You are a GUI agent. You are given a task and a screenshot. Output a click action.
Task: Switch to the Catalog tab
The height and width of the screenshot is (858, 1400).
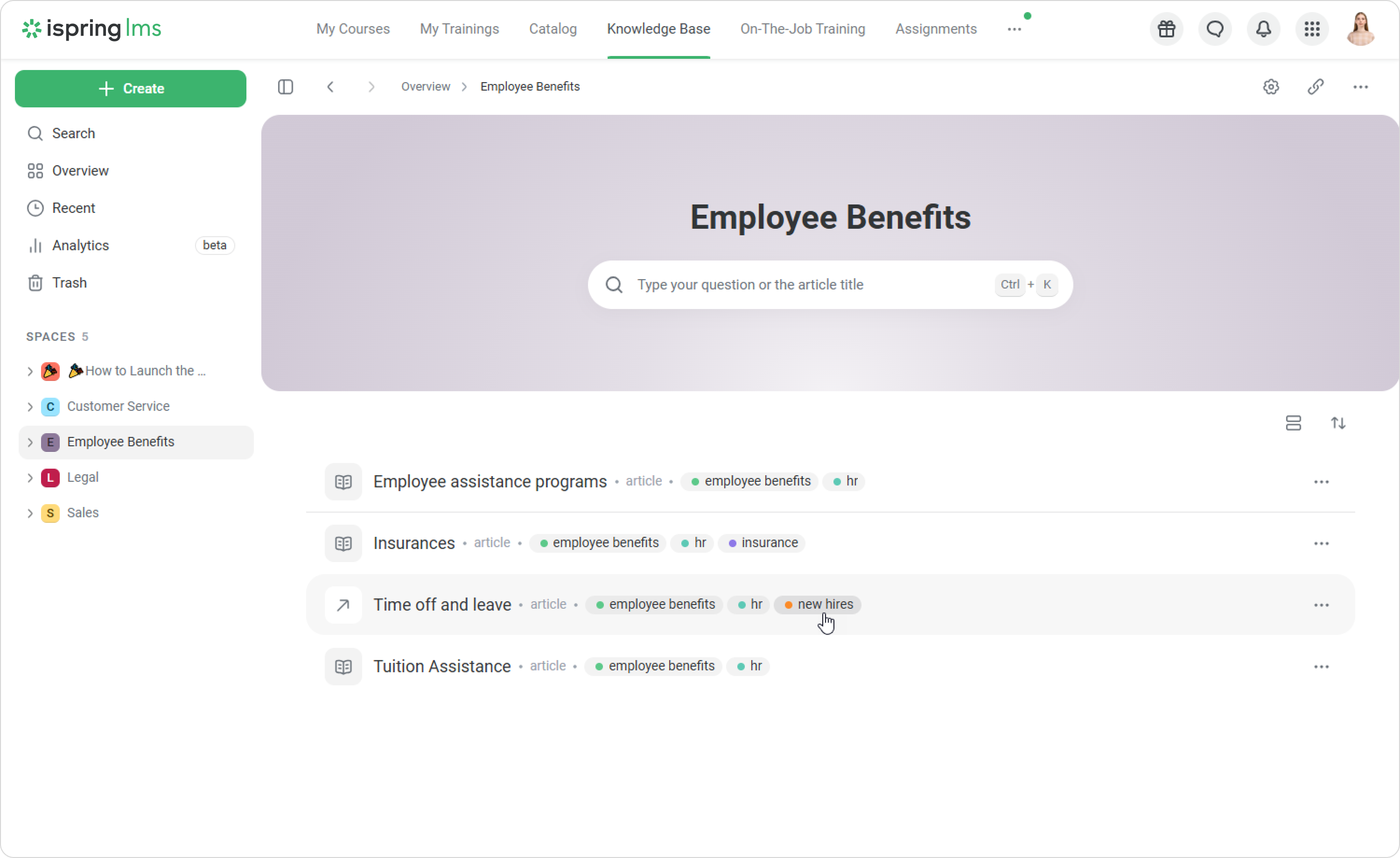point(552,29)
